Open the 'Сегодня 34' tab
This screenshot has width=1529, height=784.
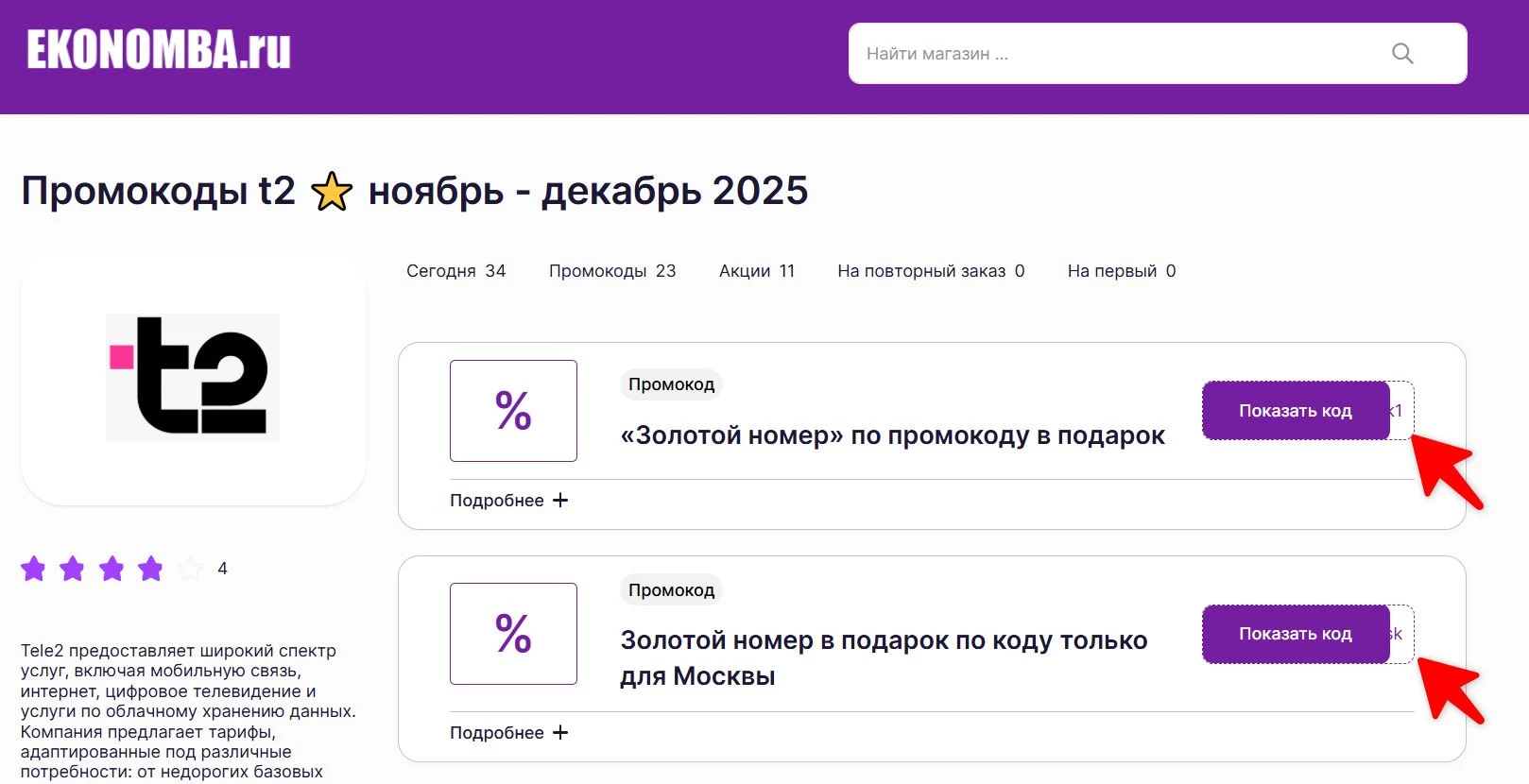[455, 271]
